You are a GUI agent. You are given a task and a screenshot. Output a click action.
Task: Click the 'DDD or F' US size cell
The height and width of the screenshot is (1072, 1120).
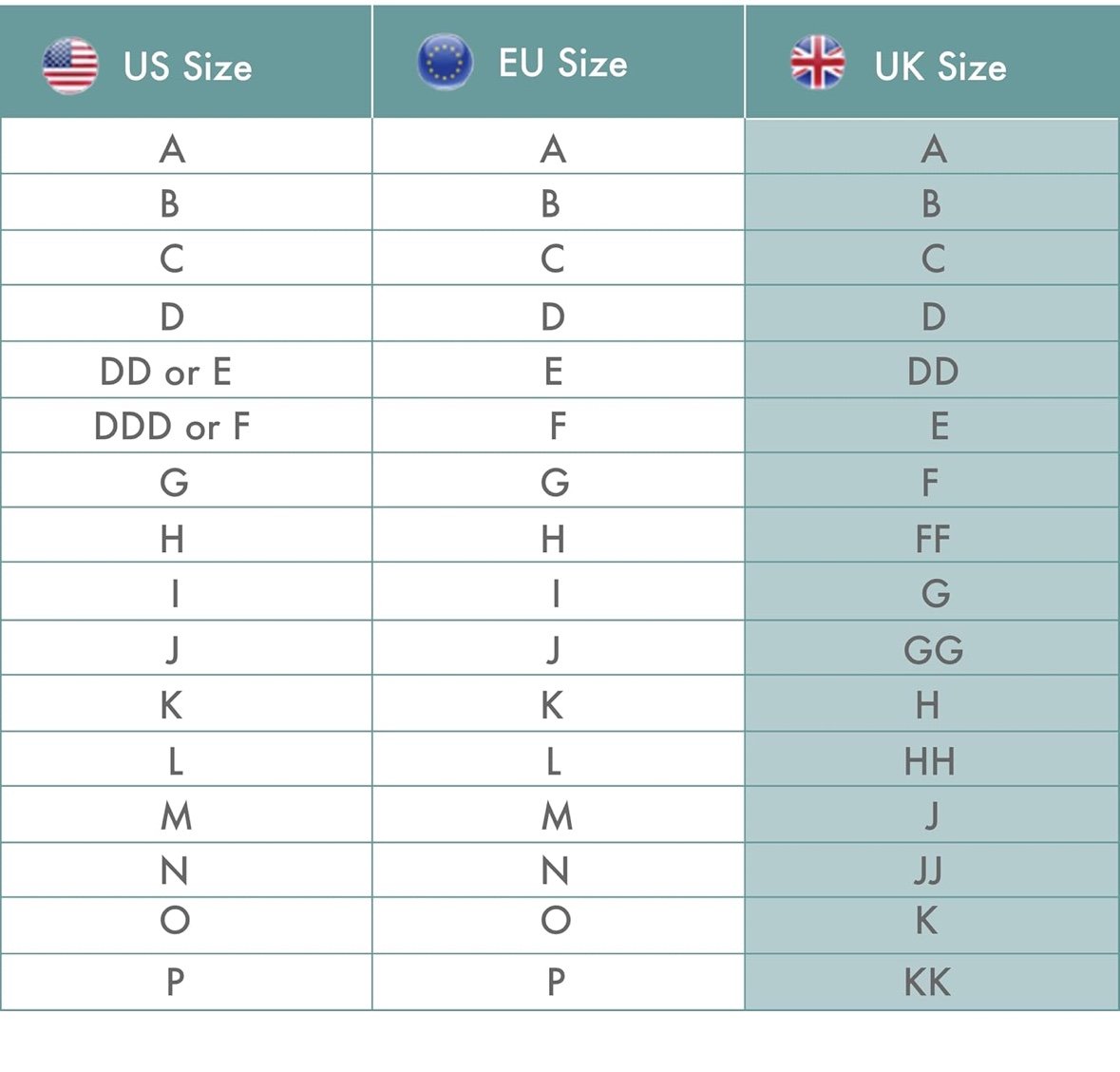tap(185, 425)
